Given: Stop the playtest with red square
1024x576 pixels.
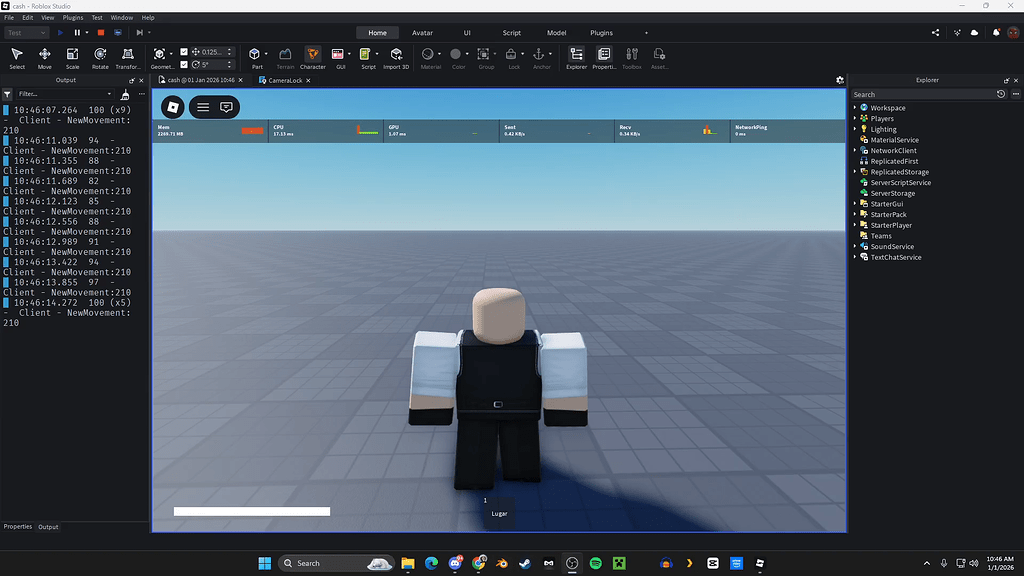Looking at the screenshot, I should point(101,33).
